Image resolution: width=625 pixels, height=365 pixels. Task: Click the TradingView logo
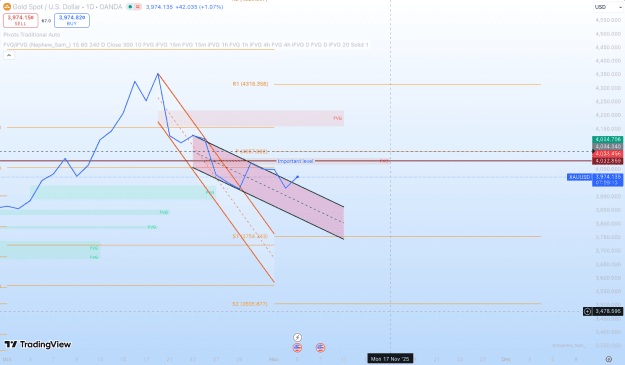click(38, 344)
